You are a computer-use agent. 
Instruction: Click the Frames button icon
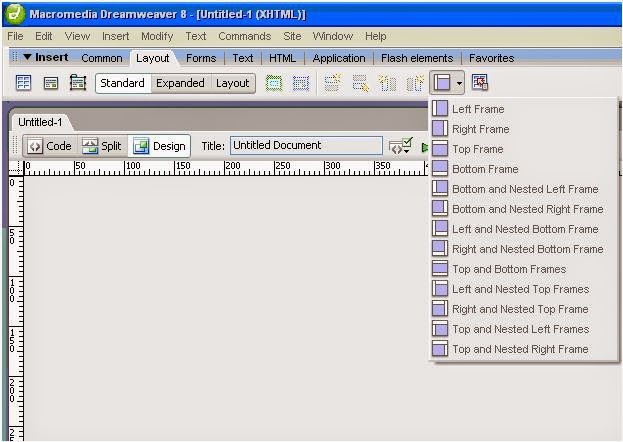[442, 83]
